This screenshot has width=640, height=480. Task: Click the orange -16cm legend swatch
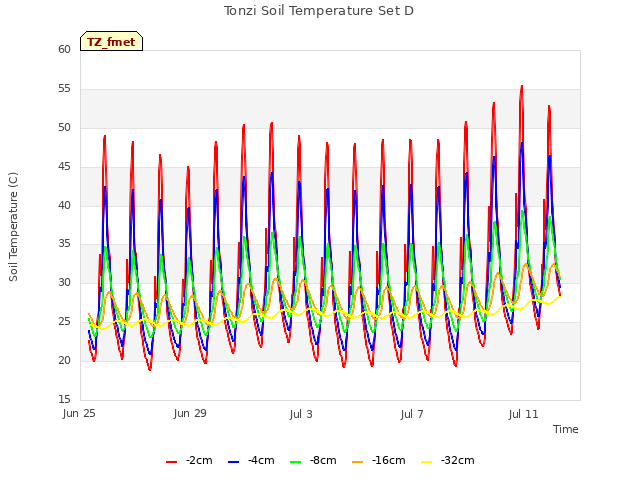pyautogui.click(x=358, y=462)
